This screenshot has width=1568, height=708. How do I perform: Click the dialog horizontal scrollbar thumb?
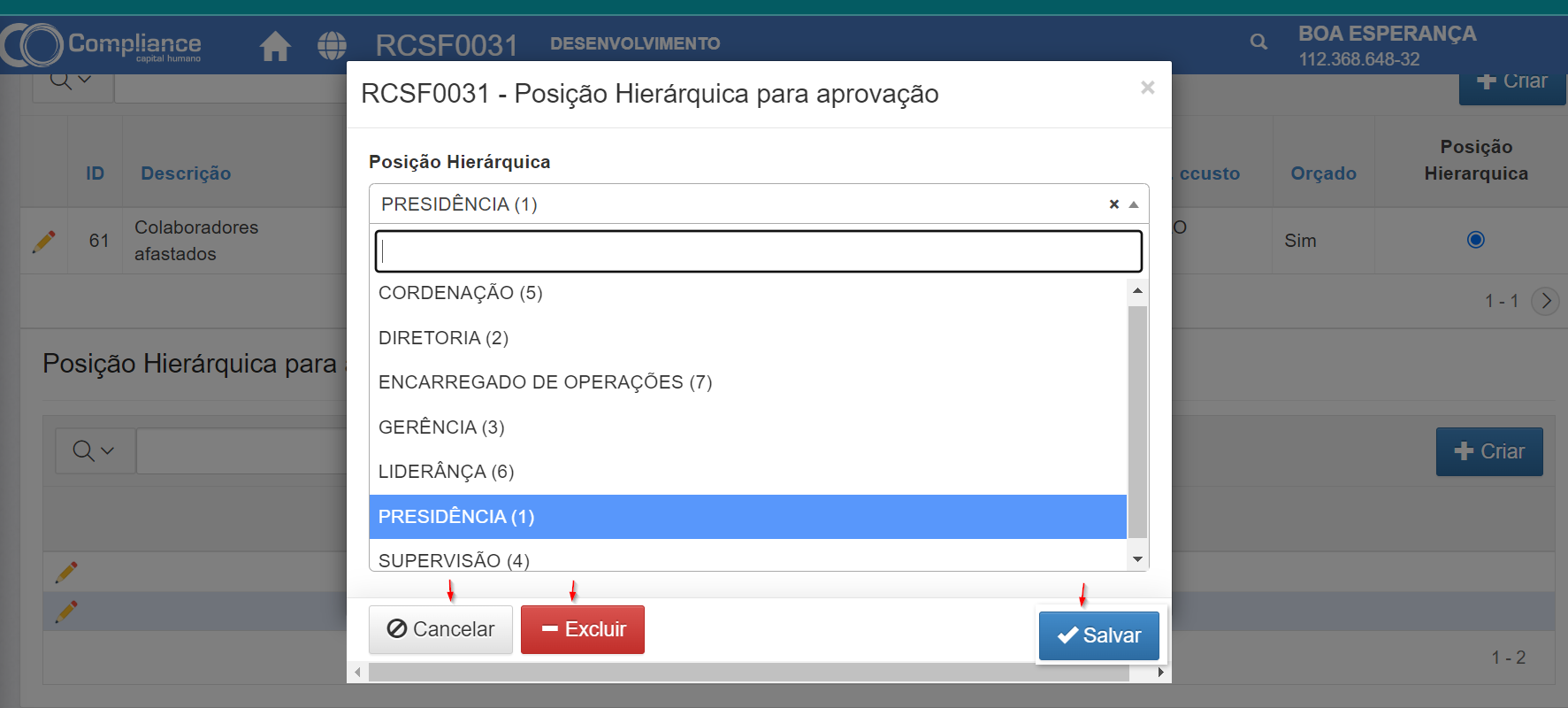coord(748,673)
